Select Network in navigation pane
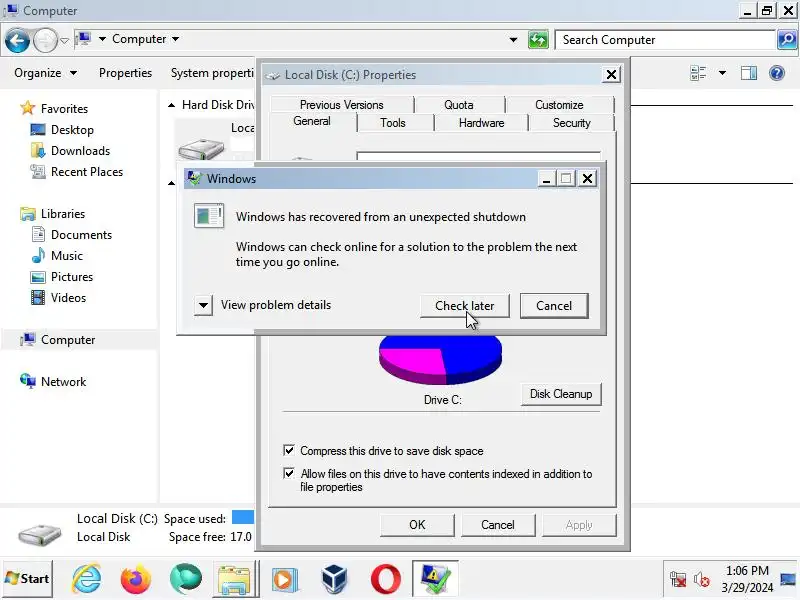Screen dimensions: 800x600 point(53,381)
